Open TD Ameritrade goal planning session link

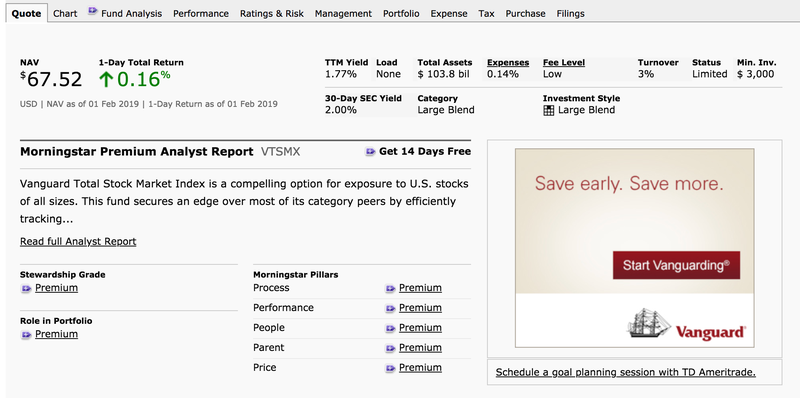click(626, 372)
